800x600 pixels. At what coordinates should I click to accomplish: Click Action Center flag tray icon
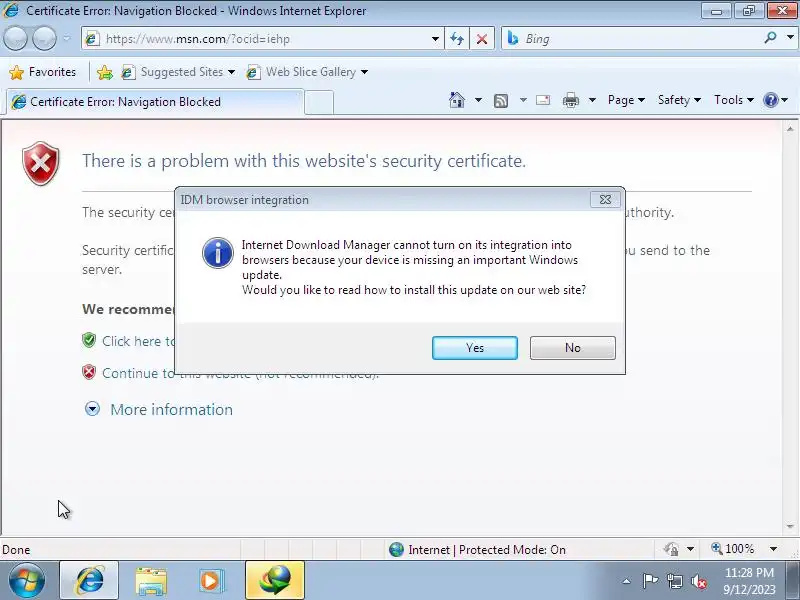coord(650,581)
